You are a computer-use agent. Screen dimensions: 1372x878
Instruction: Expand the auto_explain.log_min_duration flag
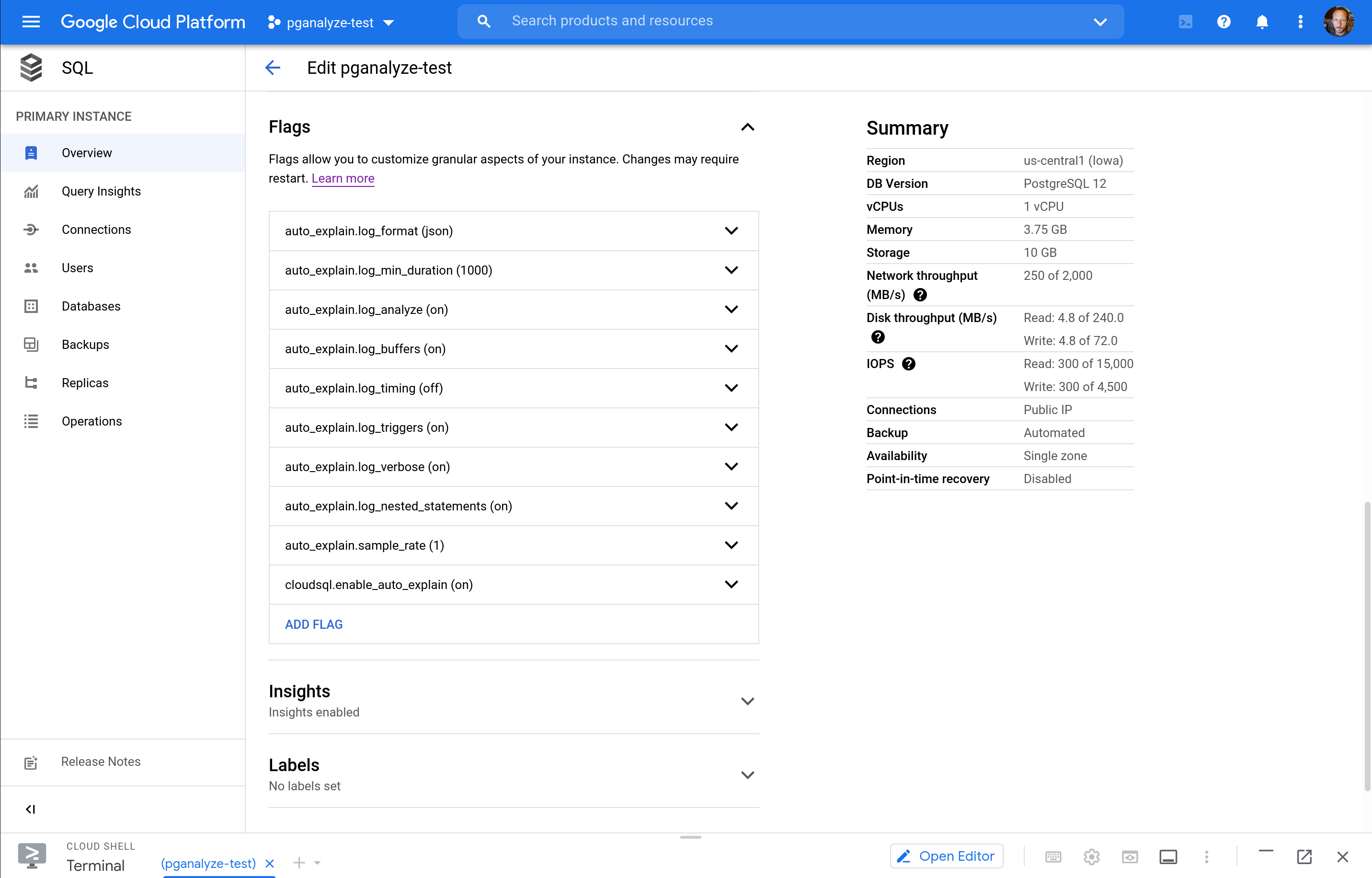click(x=732, y=270)
